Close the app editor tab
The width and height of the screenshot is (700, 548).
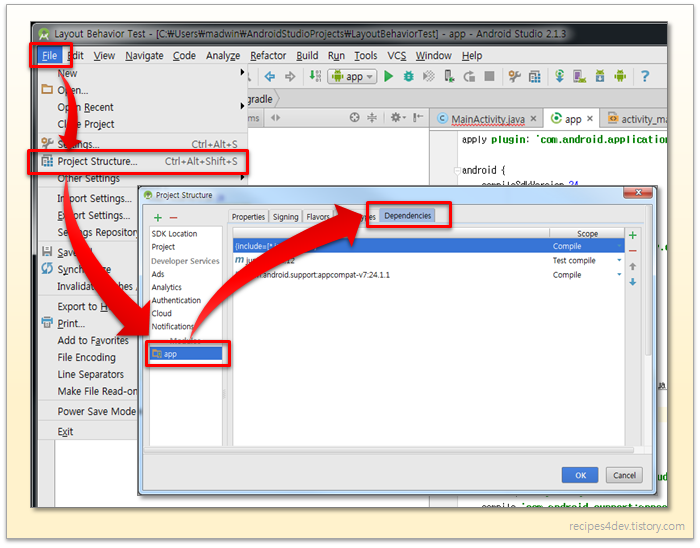590,119
